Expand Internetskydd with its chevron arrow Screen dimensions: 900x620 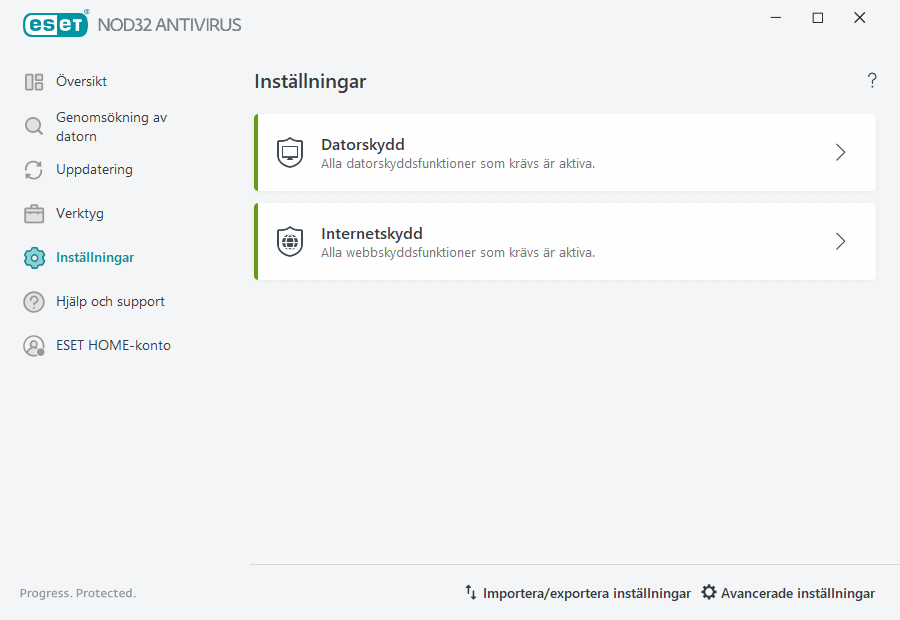(840, 241)
